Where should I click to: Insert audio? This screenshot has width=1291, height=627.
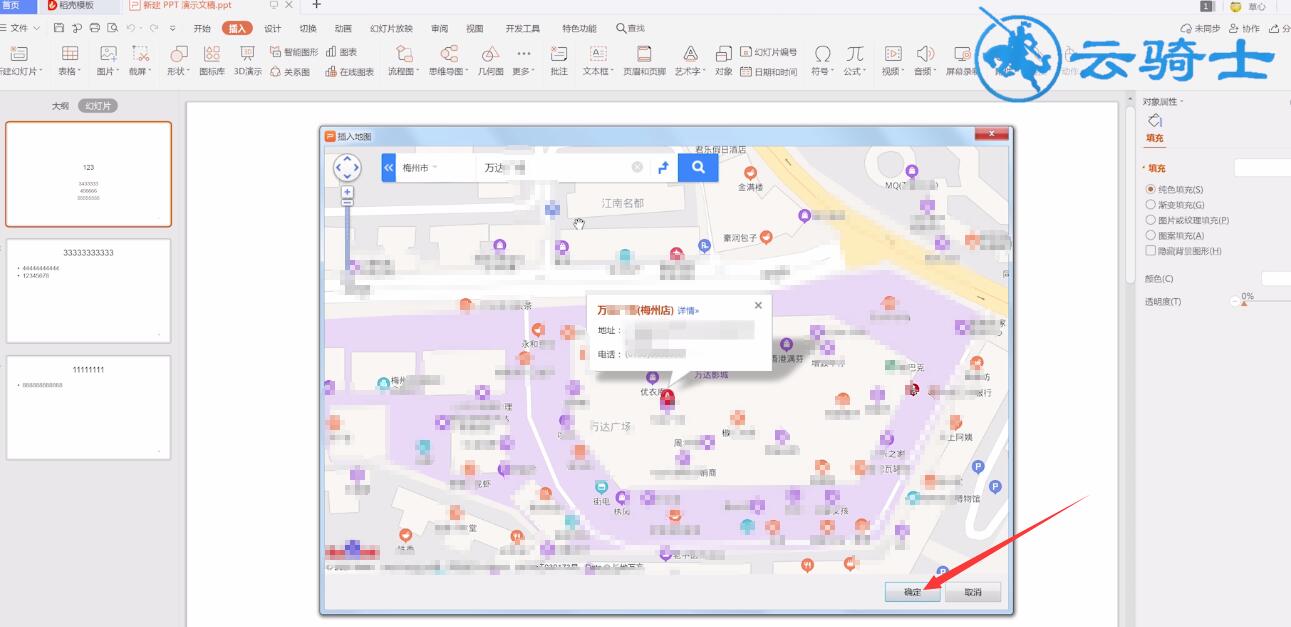click(924, 60)
